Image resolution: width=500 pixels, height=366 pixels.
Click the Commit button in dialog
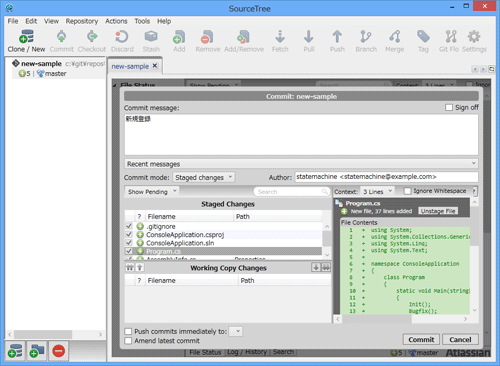click(x=421, y=339)
